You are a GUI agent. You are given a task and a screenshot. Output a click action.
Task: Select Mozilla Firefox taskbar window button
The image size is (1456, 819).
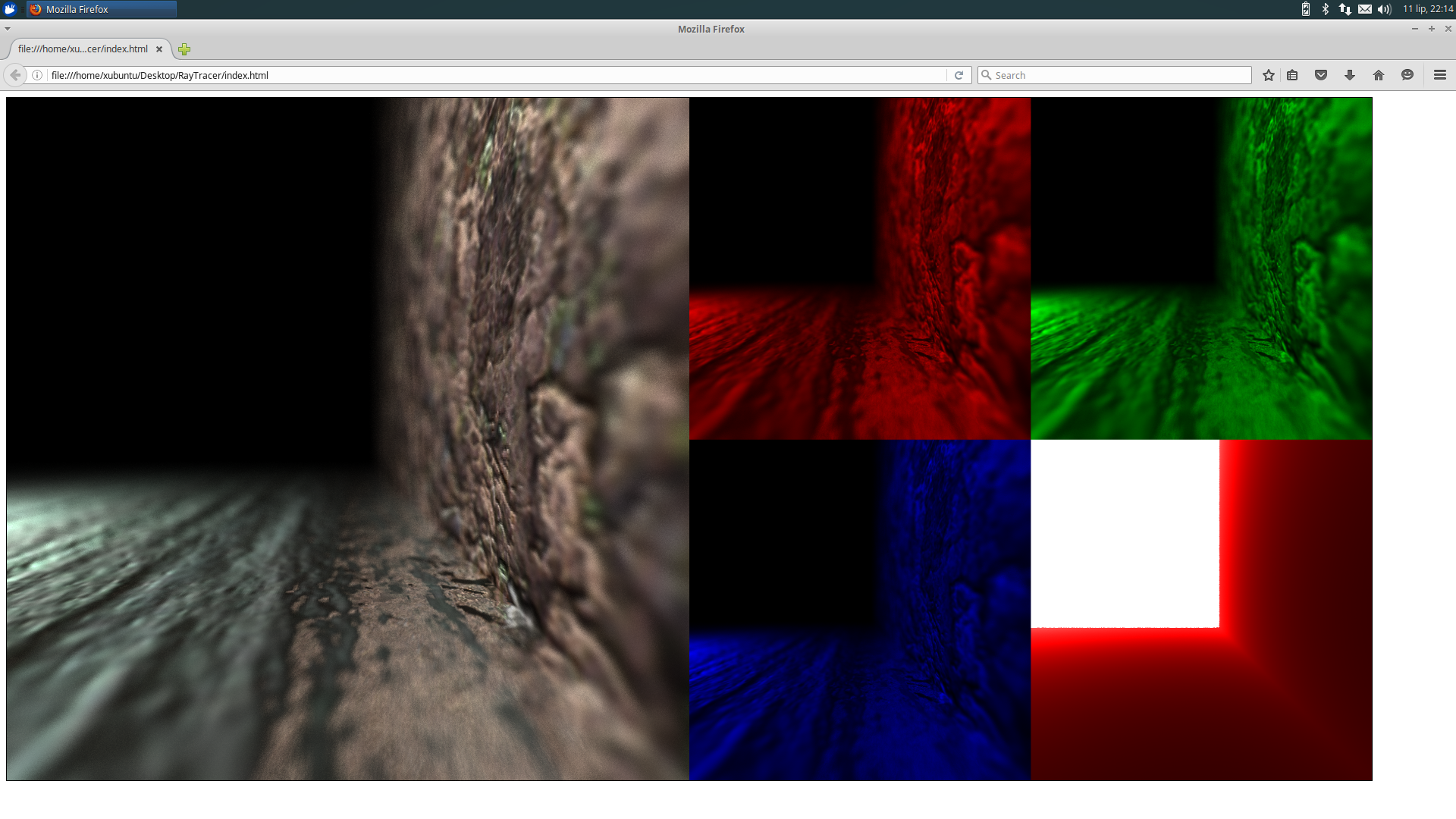click(102, 9)
